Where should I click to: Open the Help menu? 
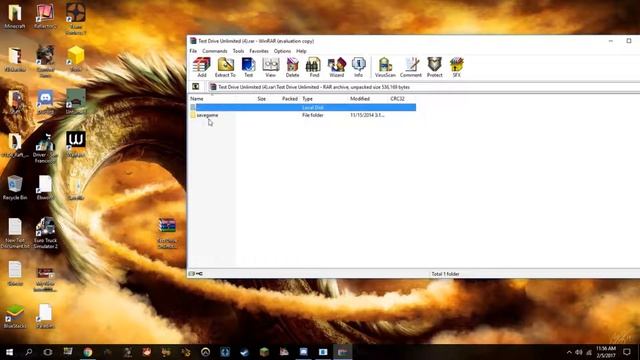pos(301,51)
